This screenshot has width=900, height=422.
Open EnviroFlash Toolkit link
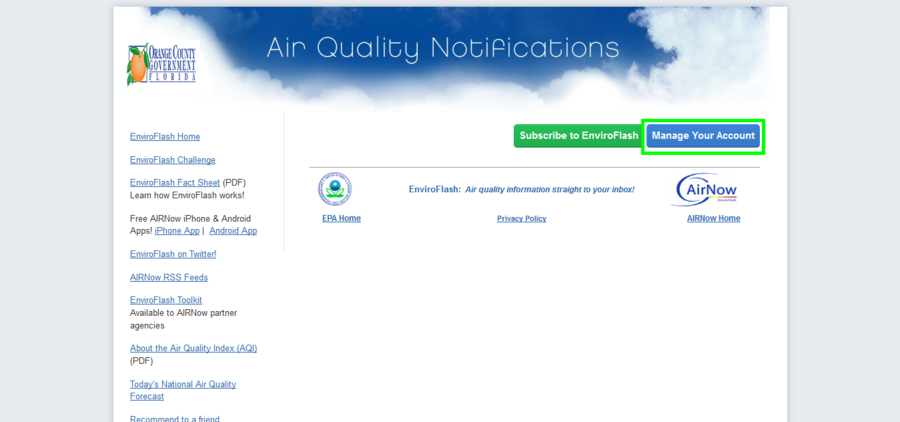point(166,300)
